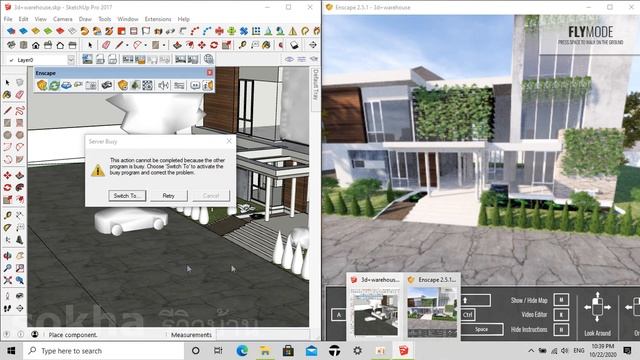640x360 pixels.
Task: Click Enscape Synchronize Views icon
Action: click(66, 85)
